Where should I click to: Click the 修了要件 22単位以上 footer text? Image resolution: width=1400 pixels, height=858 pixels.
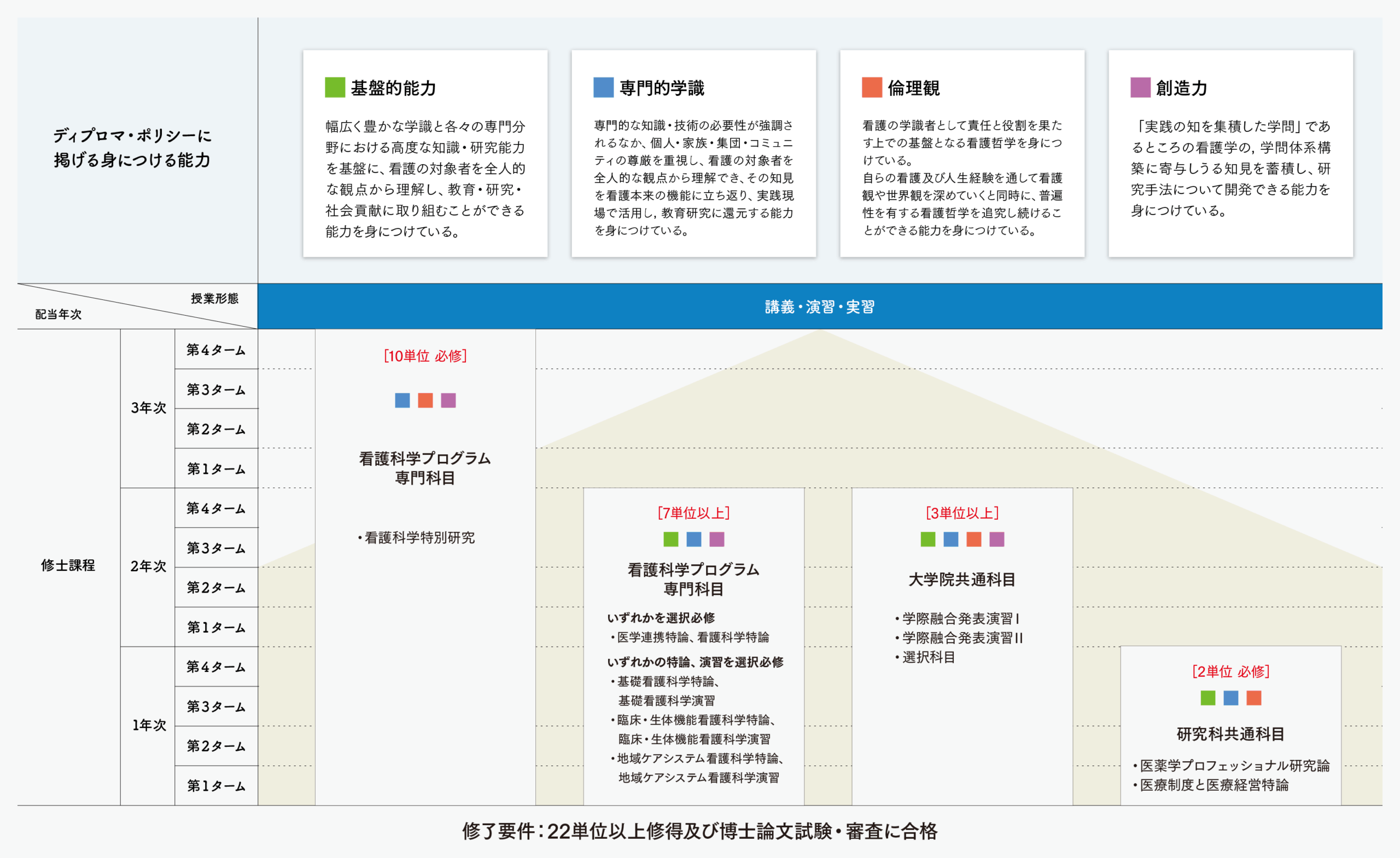click(x=700, y=831)
